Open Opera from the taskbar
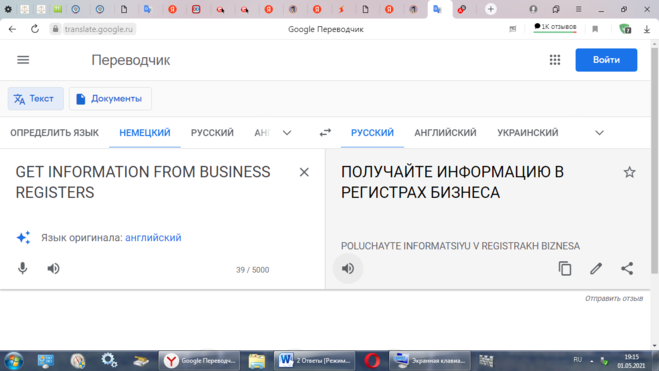Screen dimensions: 659x371 coord(372,360)
